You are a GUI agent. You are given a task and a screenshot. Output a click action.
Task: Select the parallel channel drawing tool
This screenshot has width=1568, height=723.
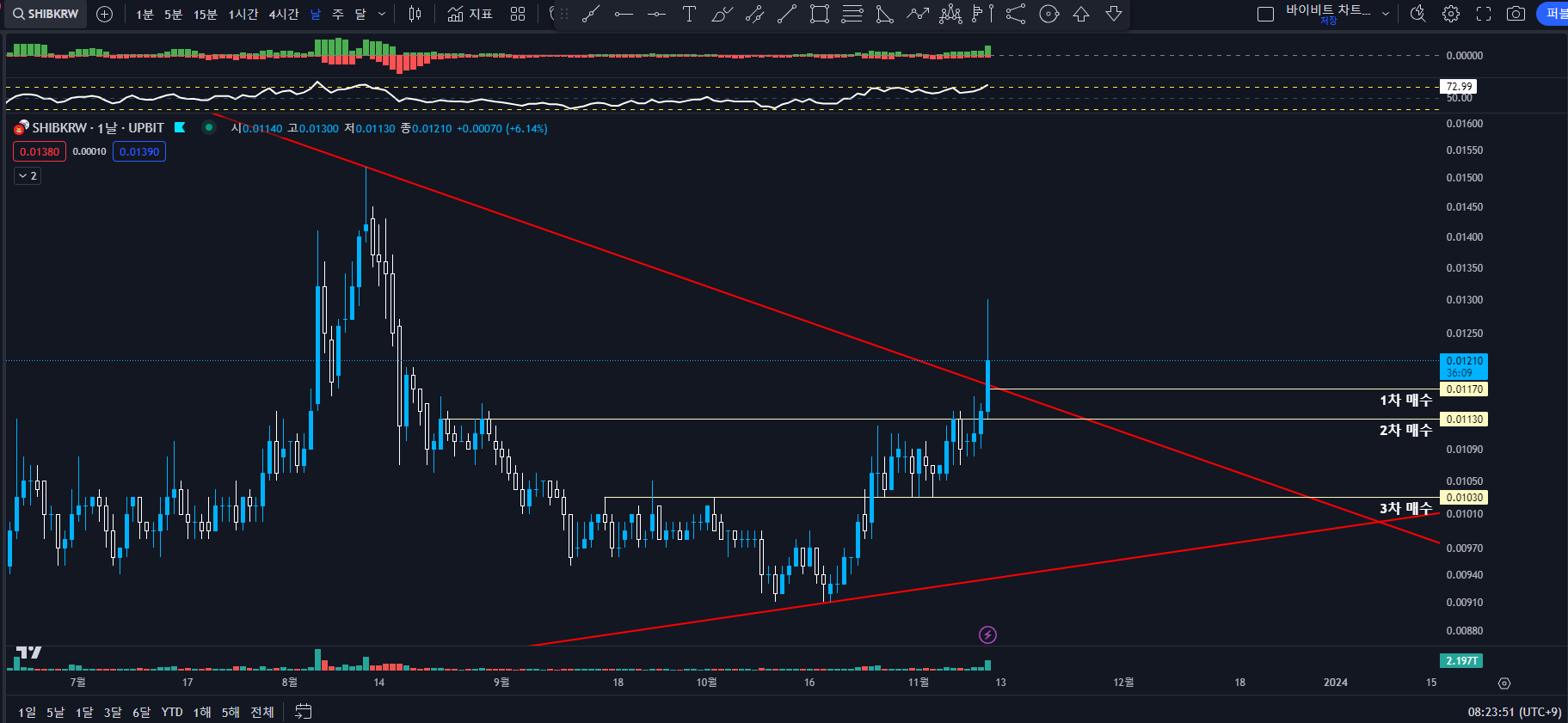[754, 14]
